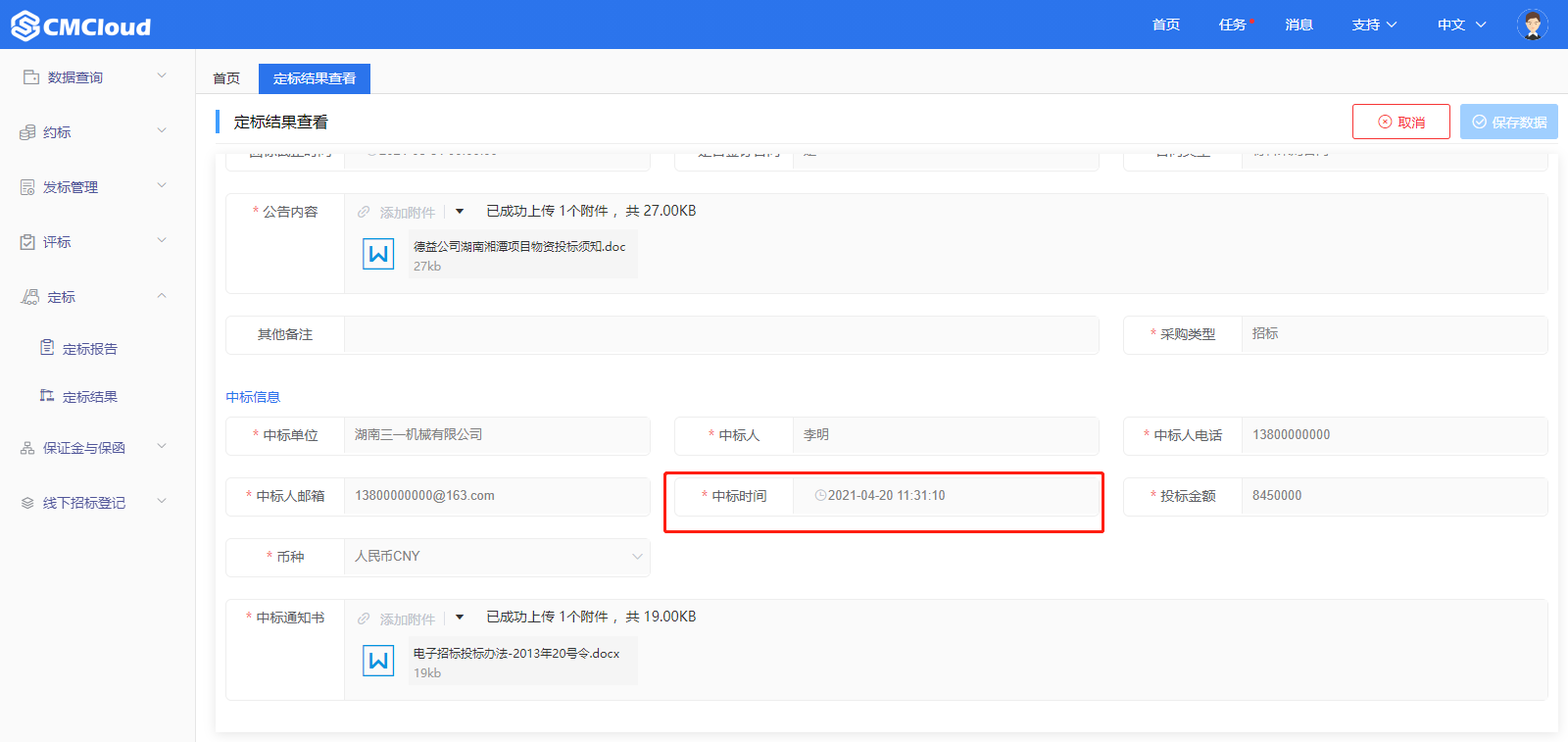Image resolution: width=1568 pixels, height=742 pixels.
Task: Click the 线下招标登记 layers icon
Action: pyautogui.click(x=27, y=502)
